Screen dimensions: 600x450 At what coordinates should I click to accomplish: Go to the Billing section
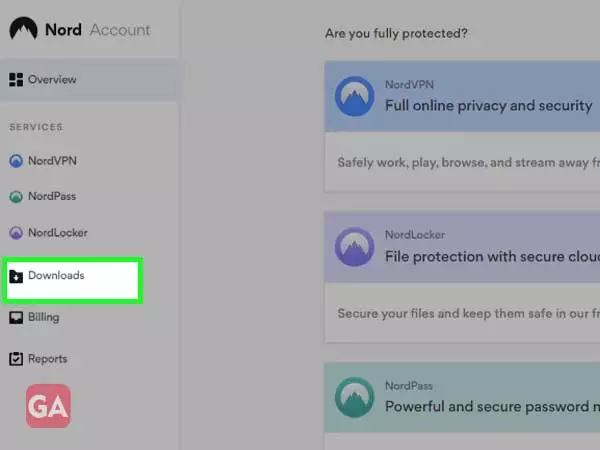pyautogui.click(x=44, y=317)
